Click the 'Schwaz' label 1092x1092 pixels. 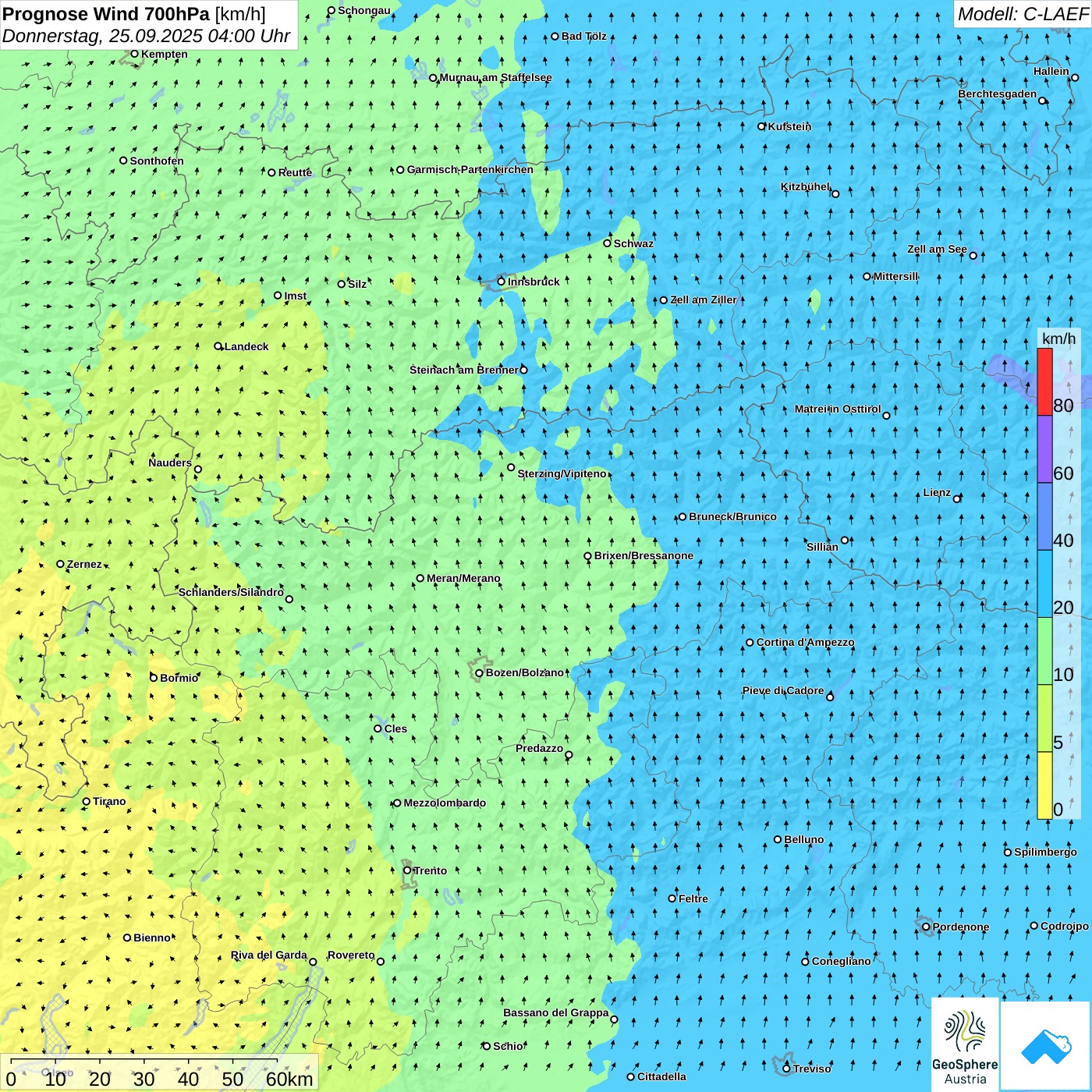coord(633,244)
